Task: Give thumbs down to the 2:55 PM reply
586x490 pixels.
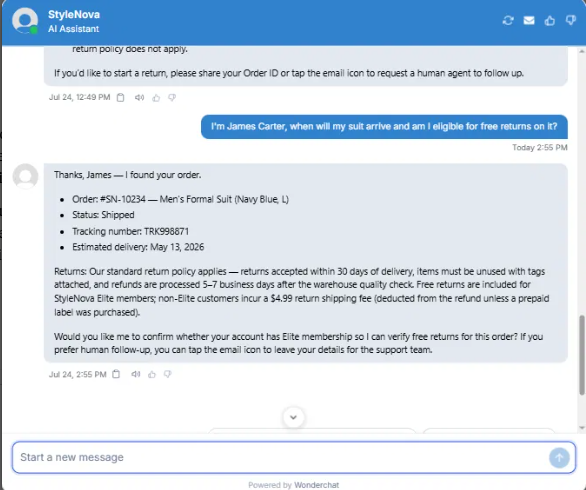Action: [x=167, y=374]
